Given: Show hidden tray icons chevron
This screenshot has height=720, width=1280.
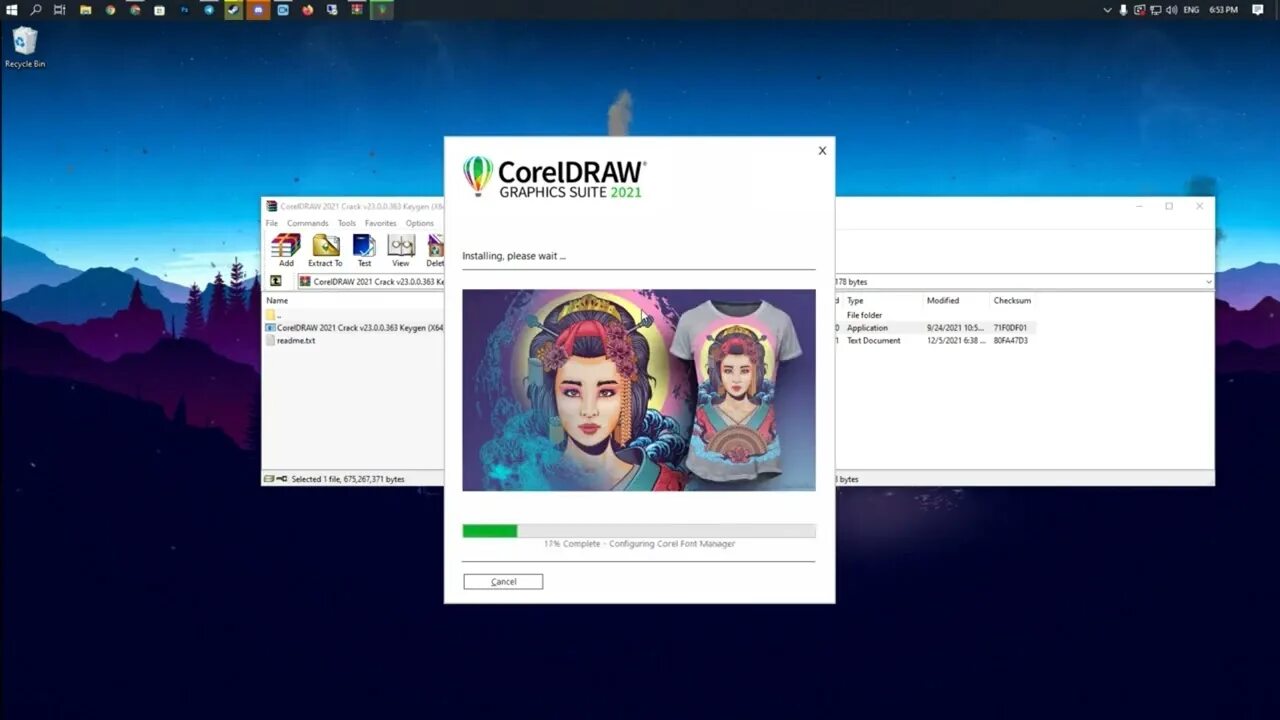Looking at the screenshot, I should point(1107,10).
